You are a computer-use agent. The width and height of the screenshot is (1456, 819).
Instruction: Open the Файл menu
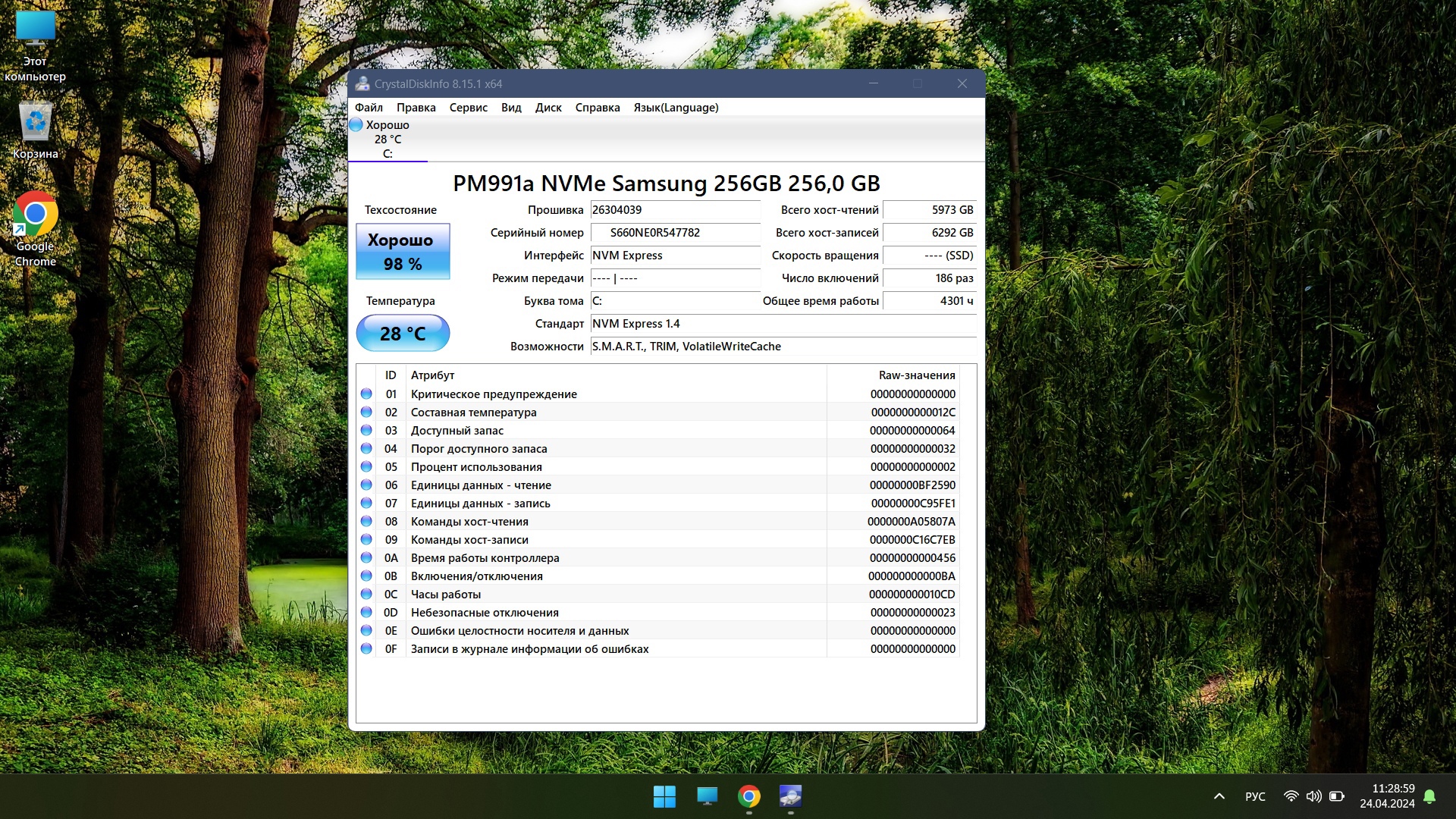click(x=369, y=107)
